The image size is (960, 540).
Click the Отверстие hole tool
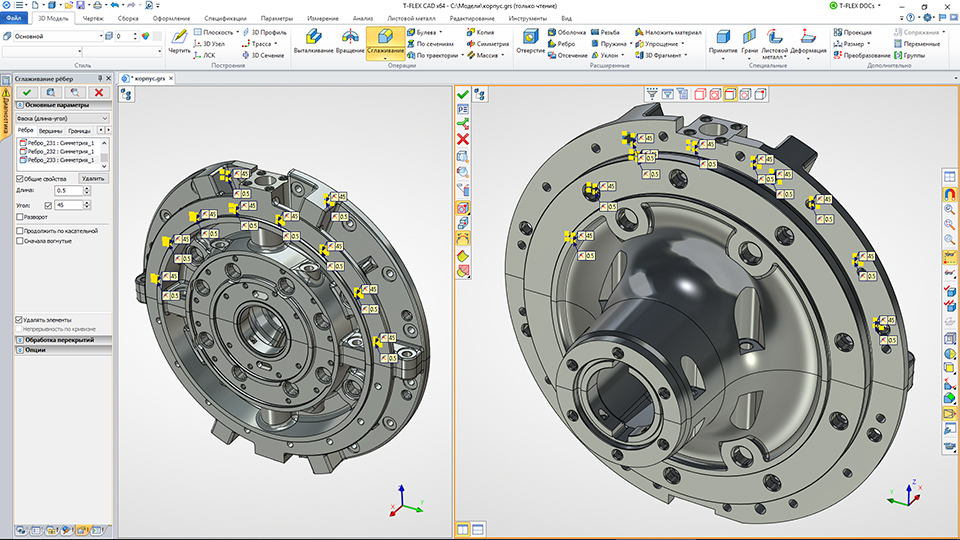coord(530,42)
